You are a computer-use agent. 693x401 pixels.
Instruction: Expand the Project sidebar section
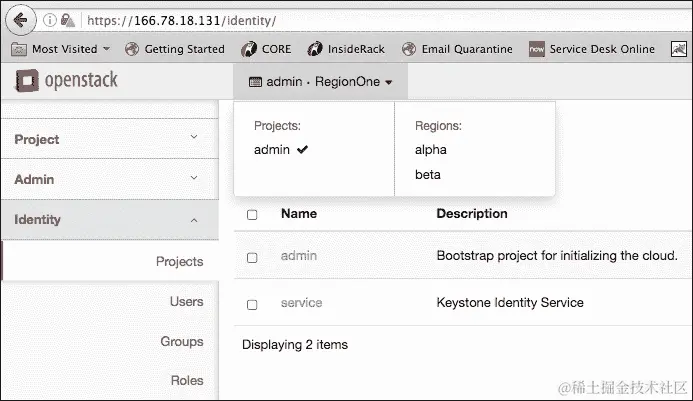click(108, 140)
